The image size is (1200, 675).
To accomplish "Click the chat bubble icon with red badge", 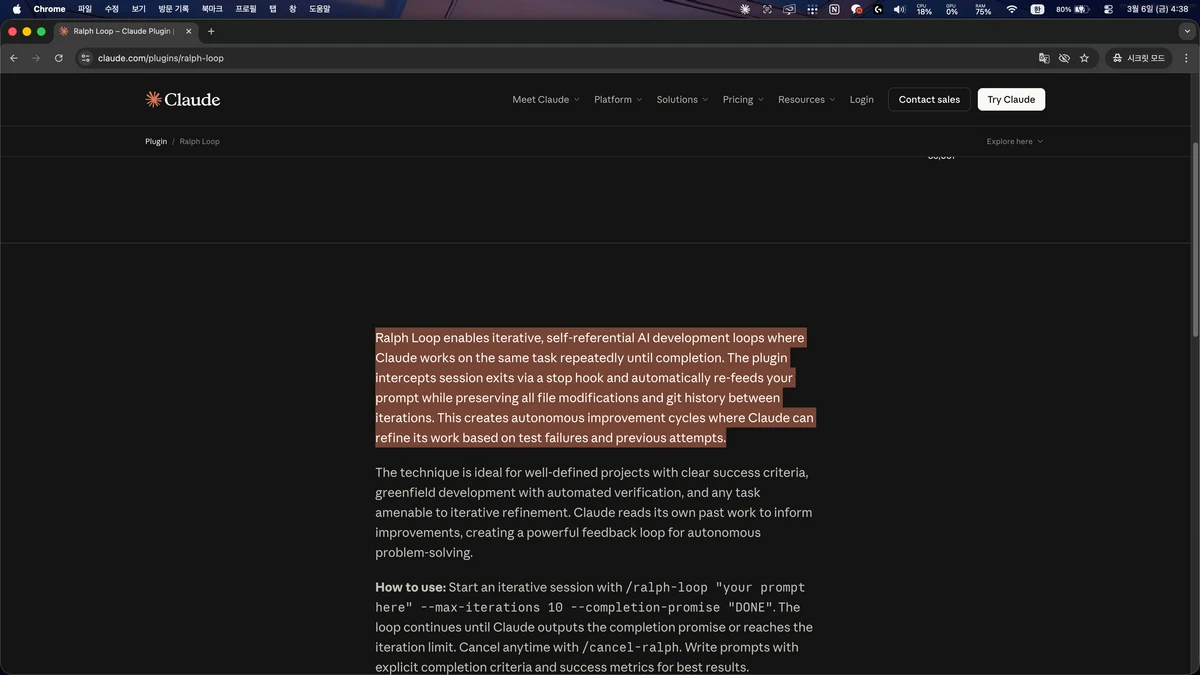I will pyautogui.click(x=857, y=9).
